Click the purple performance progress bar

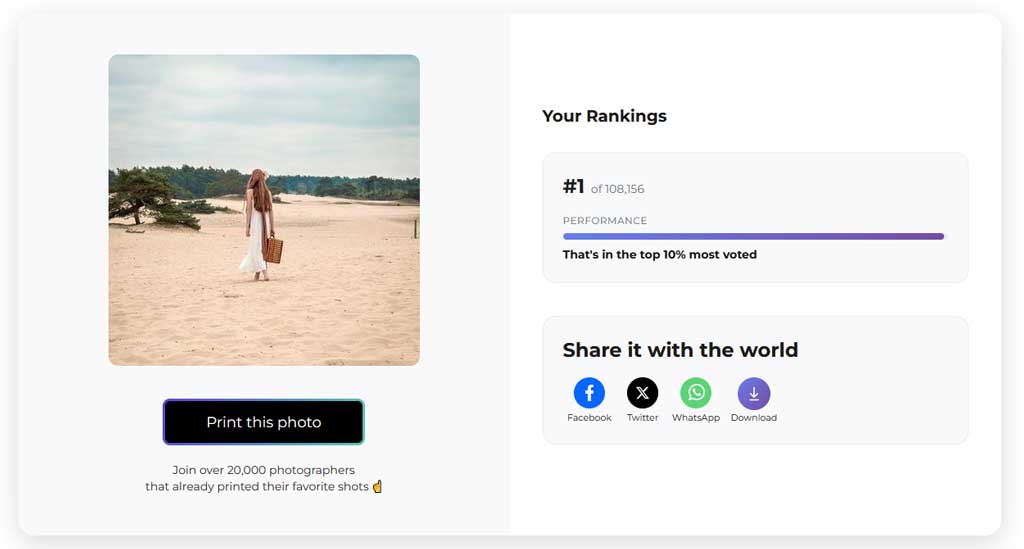753,236
